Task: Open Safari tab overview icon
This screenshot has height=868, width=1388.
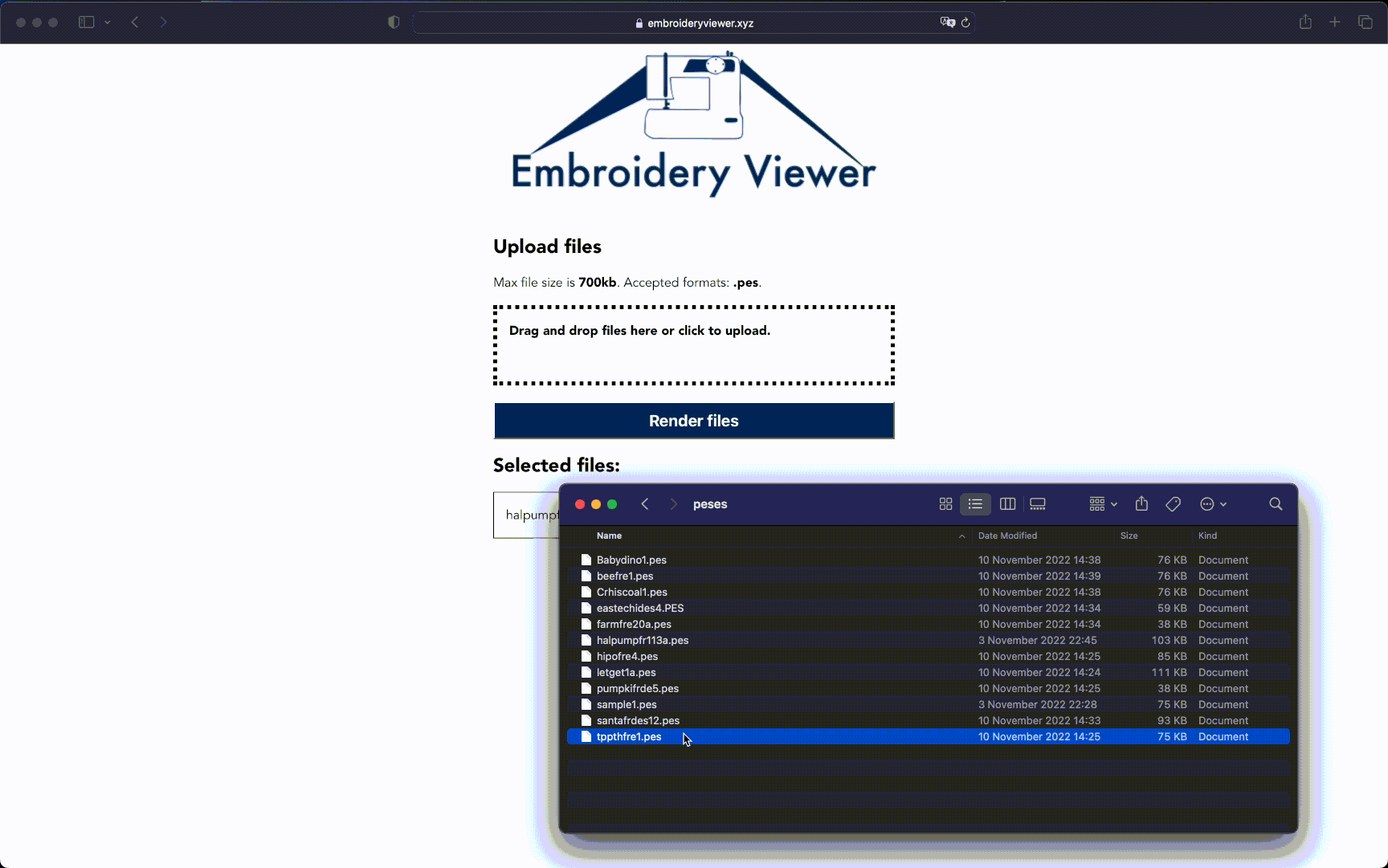Action: (1366, 22)
